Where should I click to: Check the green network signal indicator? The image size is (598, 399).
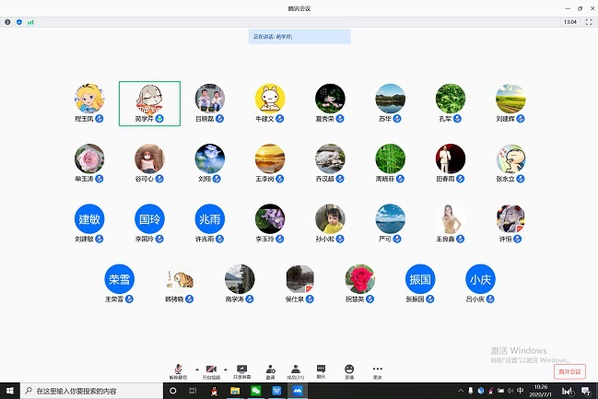[x=31, y=22]
